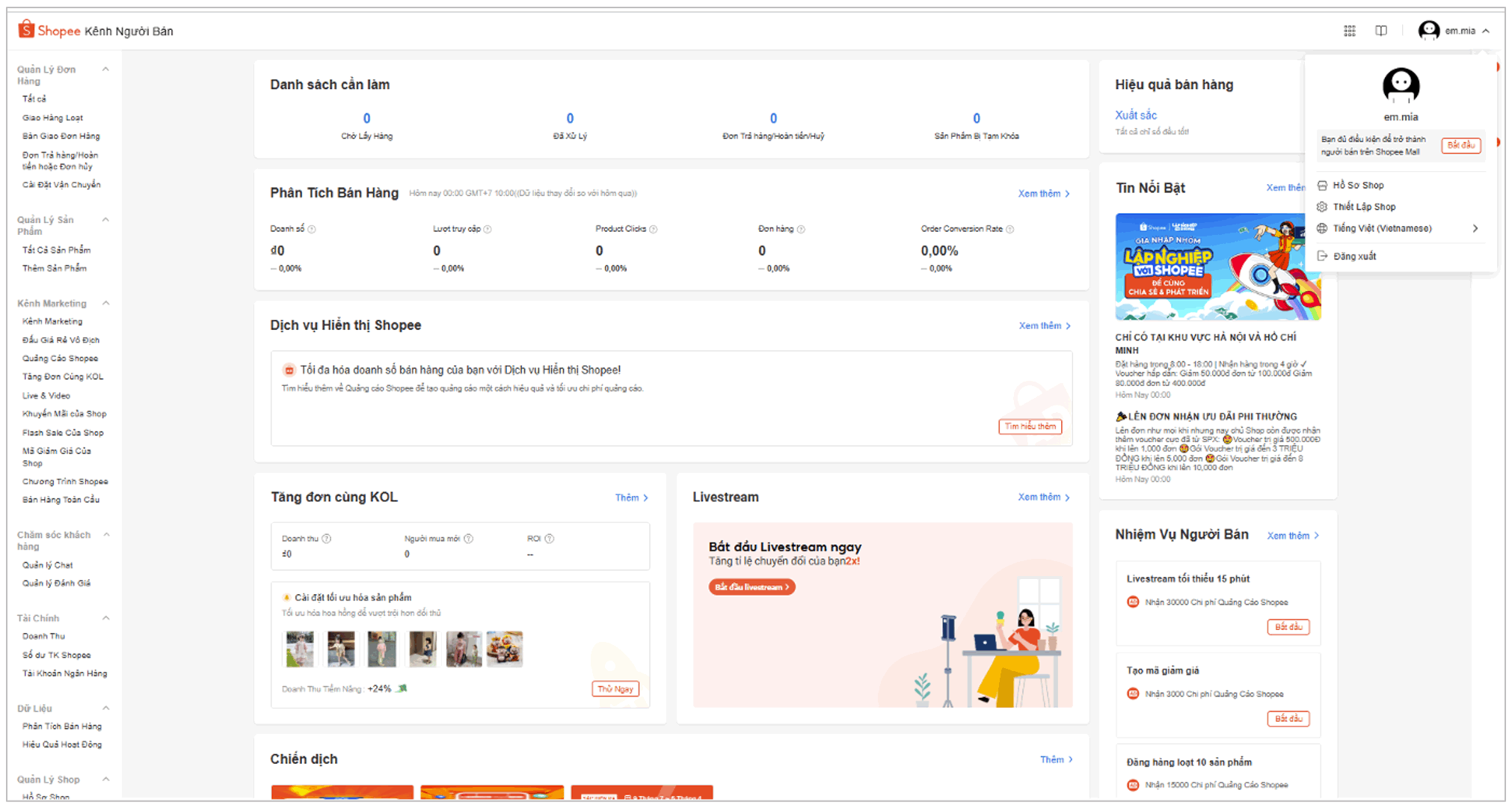Viewport: 1512px width, 808px height.
Task: Click the globe icon next to Tiếng Việt
Action: click(1324, 228)
